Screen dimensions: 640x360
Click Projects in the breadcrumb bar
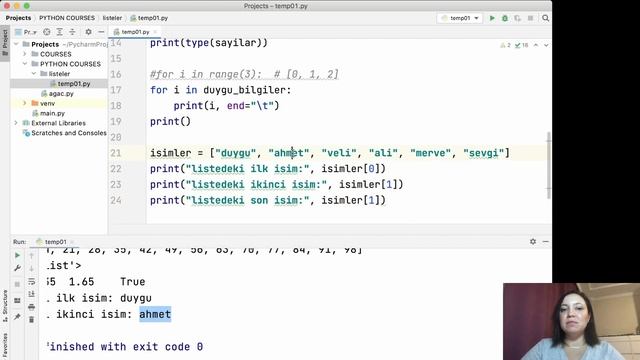[x=18, y=18]
